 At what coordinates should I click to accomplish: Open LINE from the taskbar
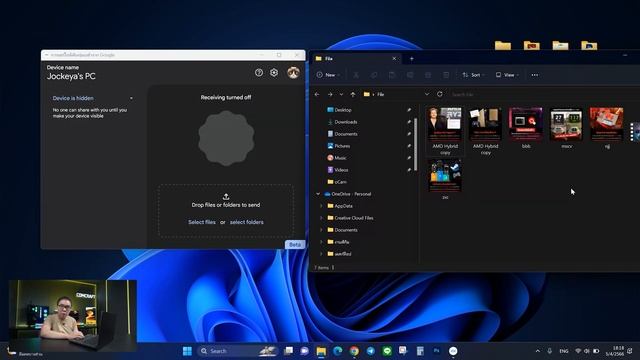pos(387,351)
